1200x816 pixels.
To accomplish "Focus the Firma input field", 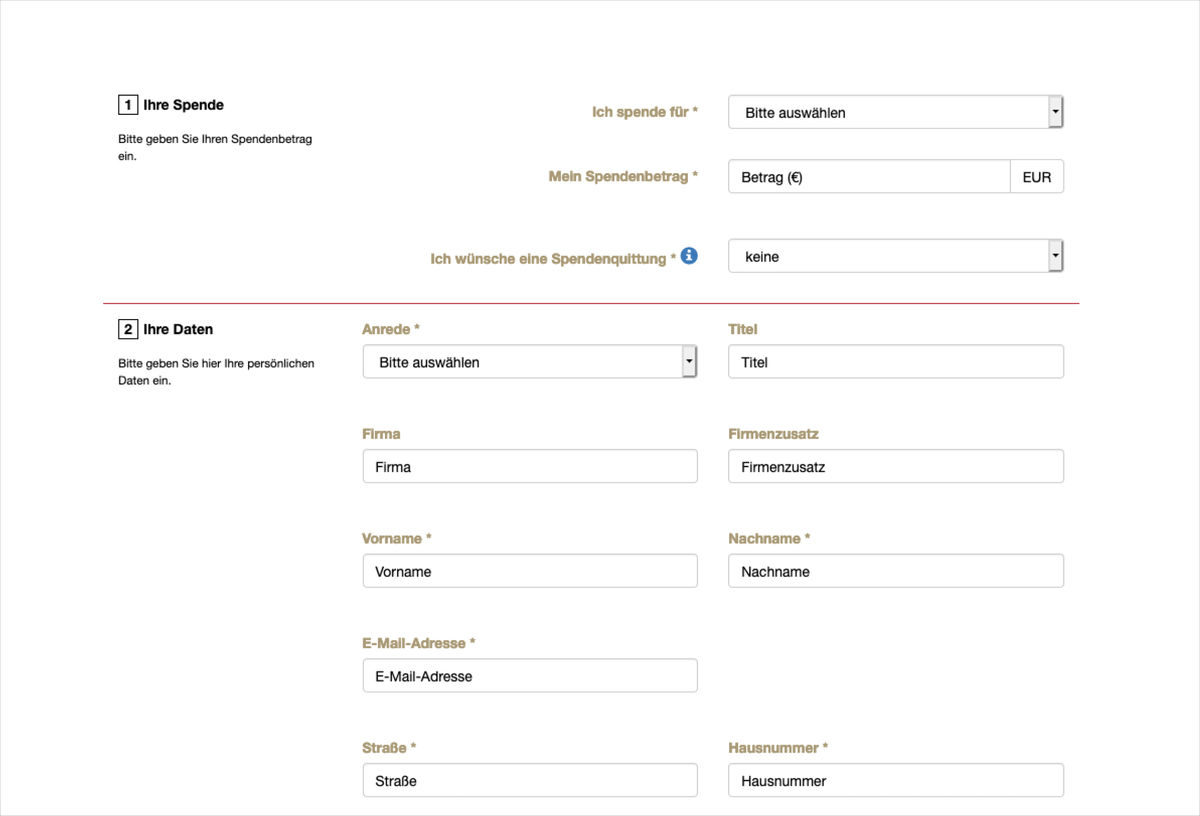I will tap(530, 466).
